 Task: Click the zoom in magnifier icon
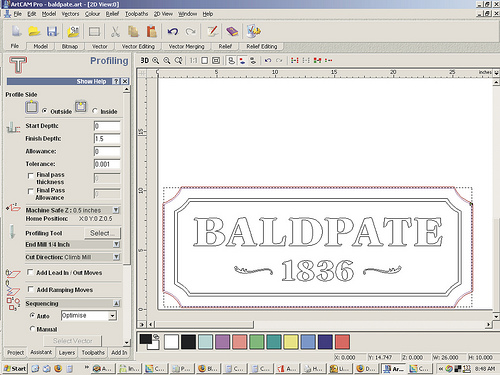click(x=156, y=60)
